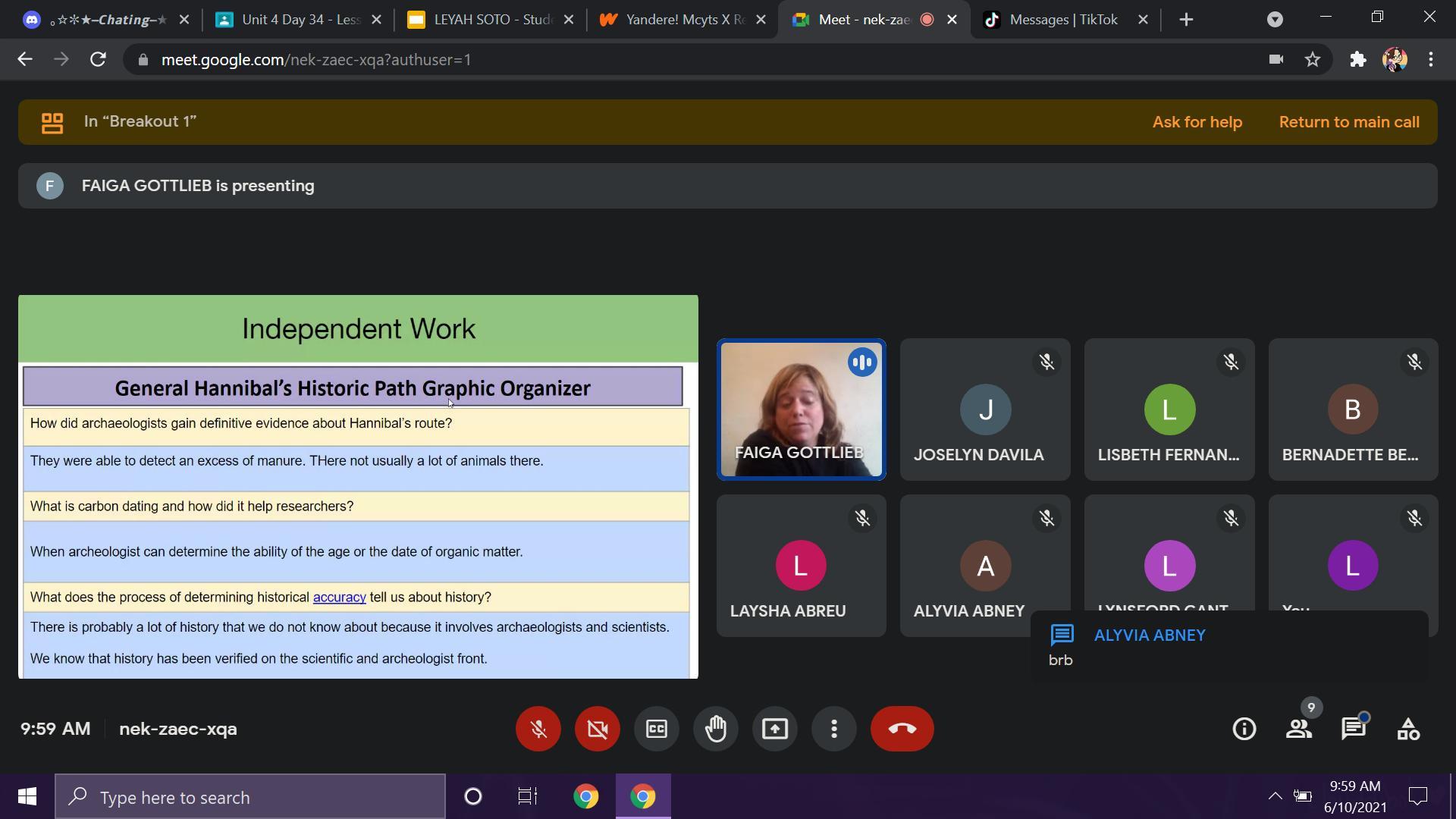Click FAIGA GOTTLIEB's video tile
1456x819 pixels.
[x=801, y=409]
